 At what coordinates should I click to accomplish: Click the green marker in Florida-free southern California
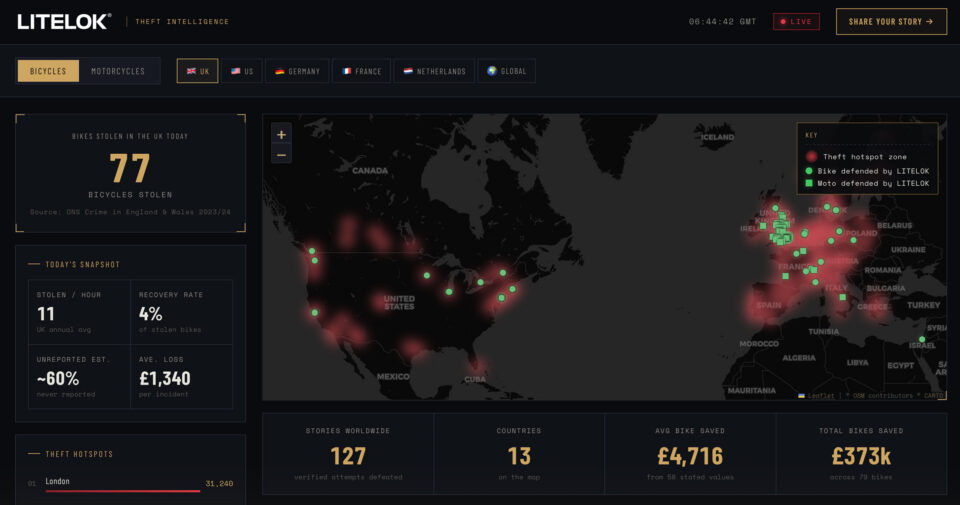(x=314, y=313)
